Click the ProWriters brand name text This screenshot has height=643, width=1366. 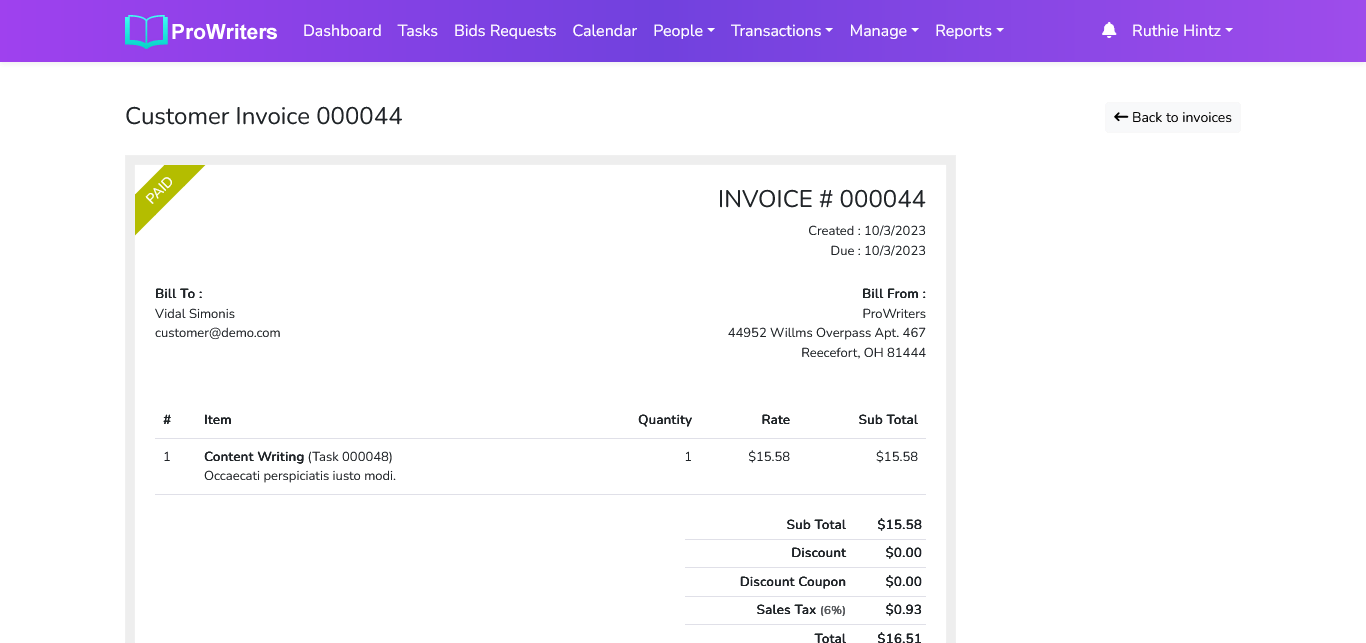[224, 32]
